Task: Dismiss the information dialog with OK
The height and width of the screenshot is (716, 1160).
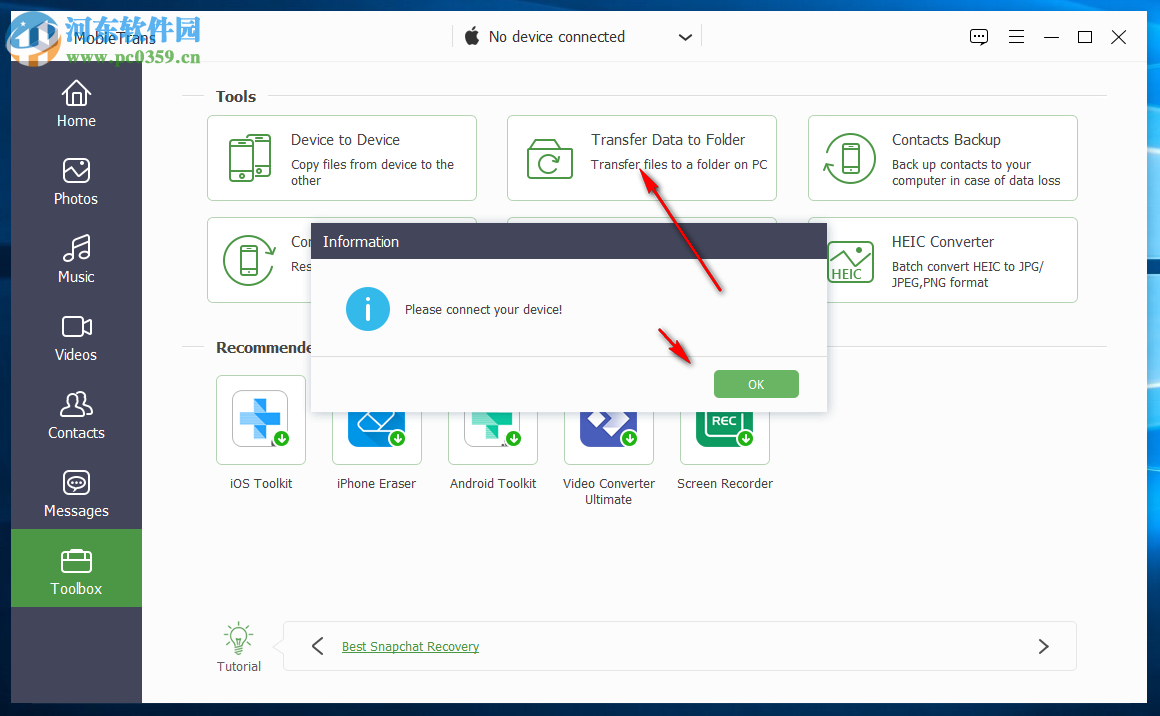Action: coord(756,384)
